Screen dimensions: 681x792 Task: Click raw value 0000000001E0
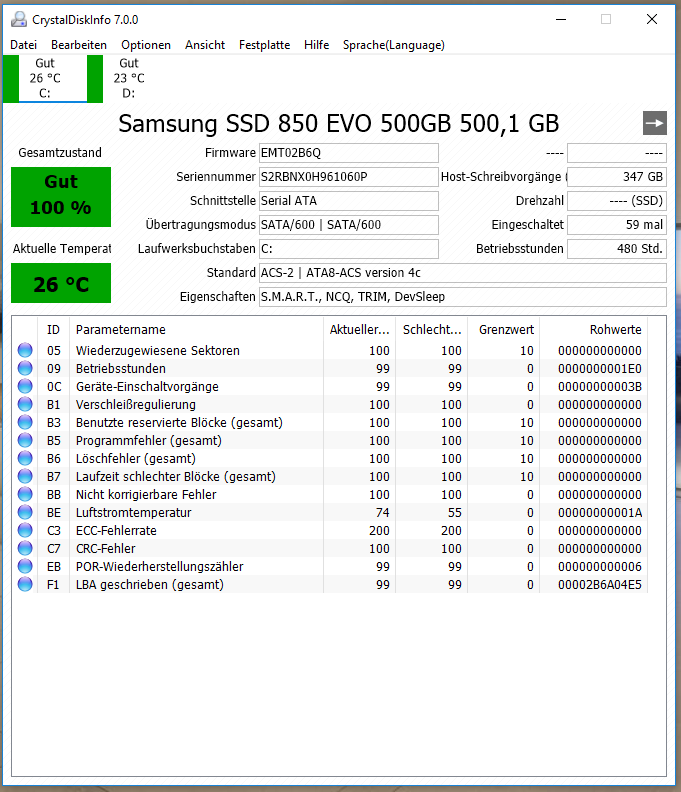tap(600, 369)
